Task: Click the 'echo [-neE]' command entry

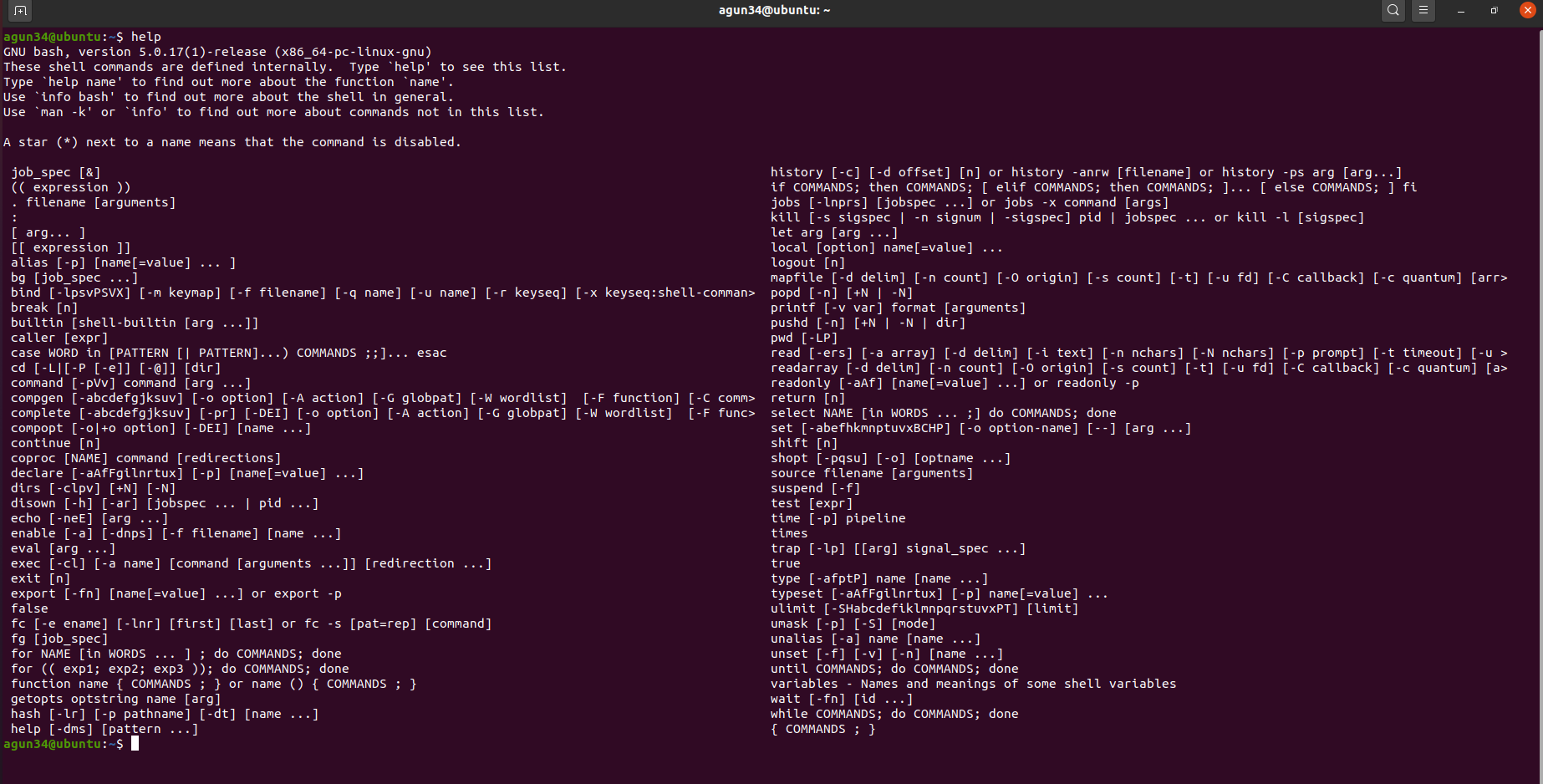Action: click(x=89, y=518)
